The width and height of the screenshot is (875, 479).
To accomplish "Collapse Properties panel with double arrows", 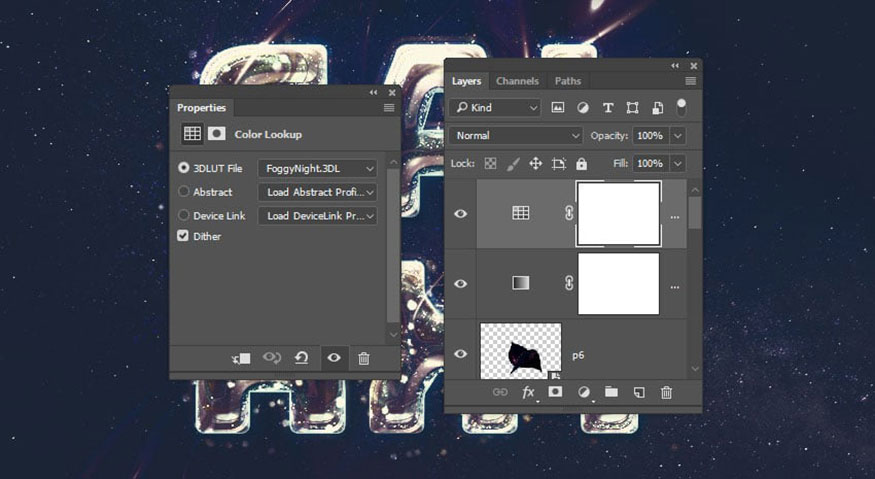I will pyautogui.click(x=373, y=93).
